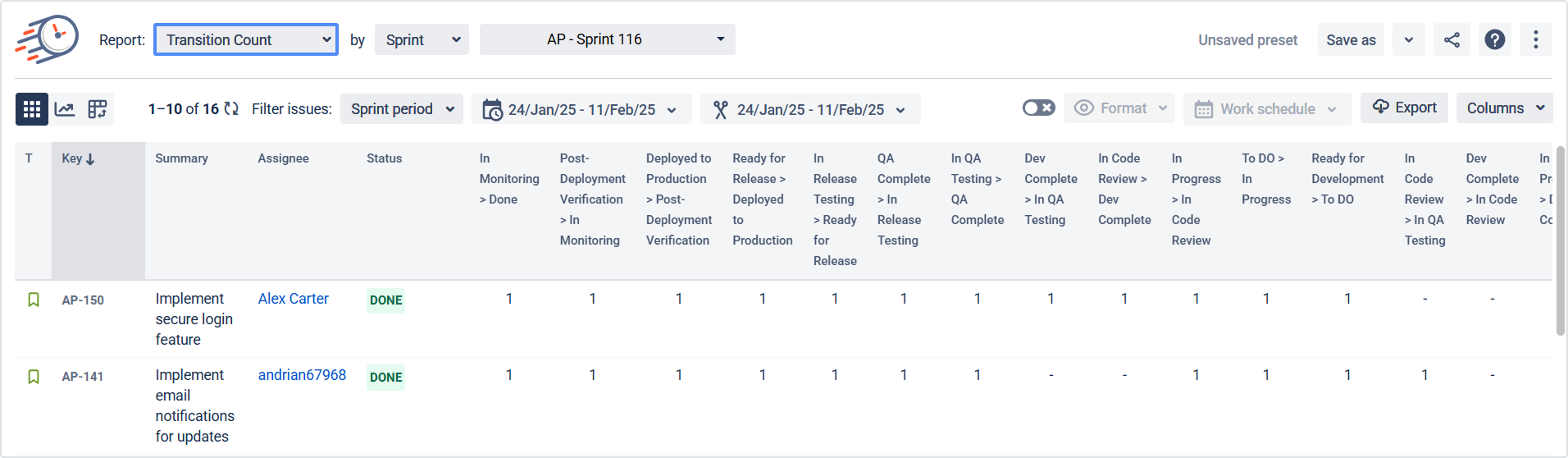Image resolution: width=1568 pixels, height=458 pixels.
Task: Open the help question mark icon
Action: coord(1495,39)
